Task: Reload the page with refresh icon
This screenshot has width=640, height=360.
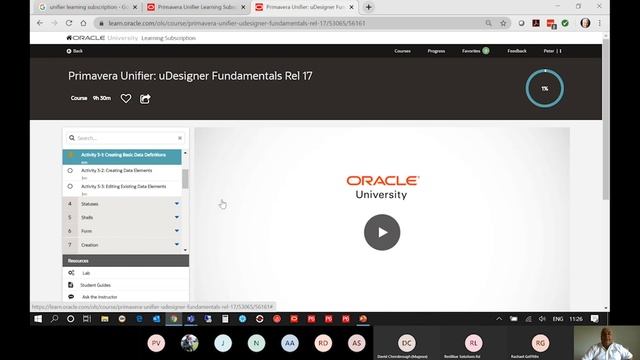Action: coord(69,23)
